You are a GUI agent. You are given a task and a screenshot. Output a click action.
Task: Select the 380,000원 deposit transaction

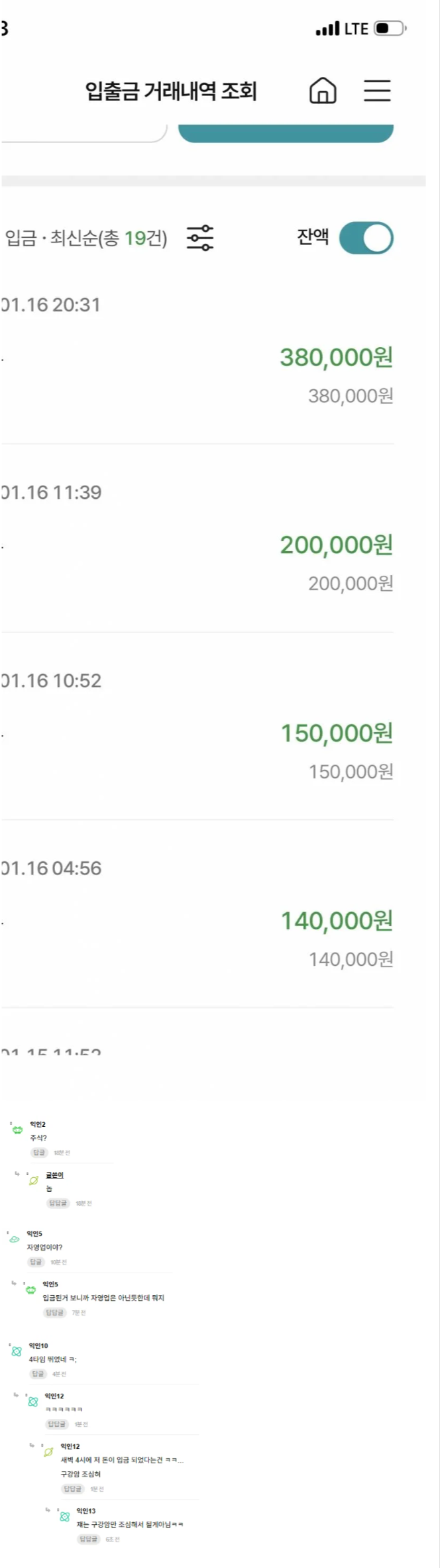[197, 358]
